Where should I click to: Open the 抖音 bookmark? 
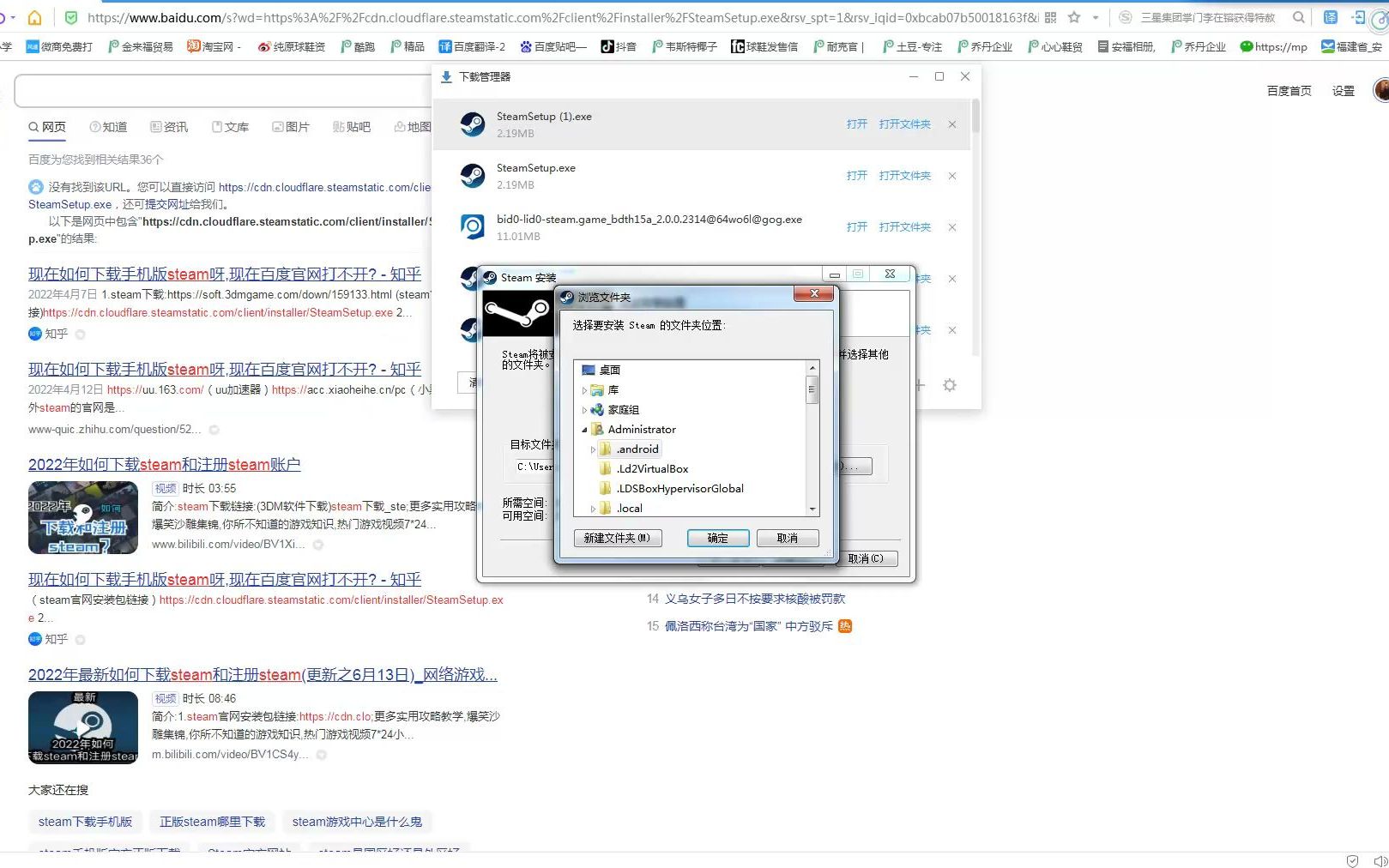click(x=619, y=46)
